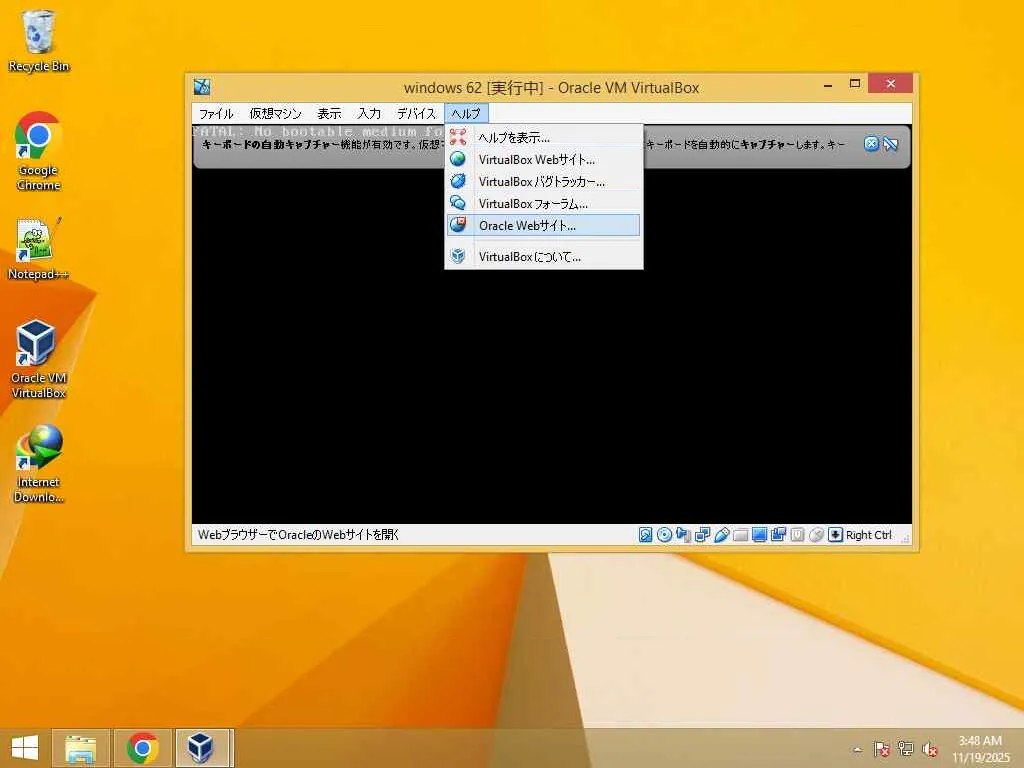Open the 入力 menu

tap(369, 114)
